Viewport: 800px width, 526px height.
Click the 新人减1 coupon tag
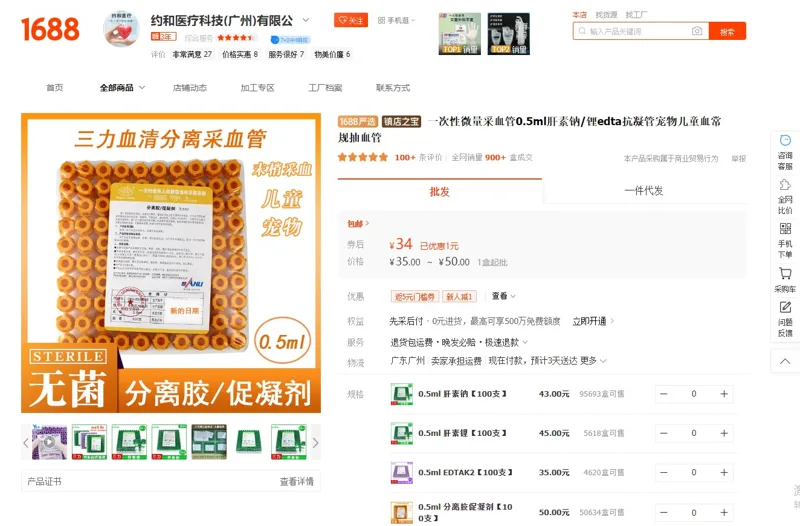click(459, 296)
